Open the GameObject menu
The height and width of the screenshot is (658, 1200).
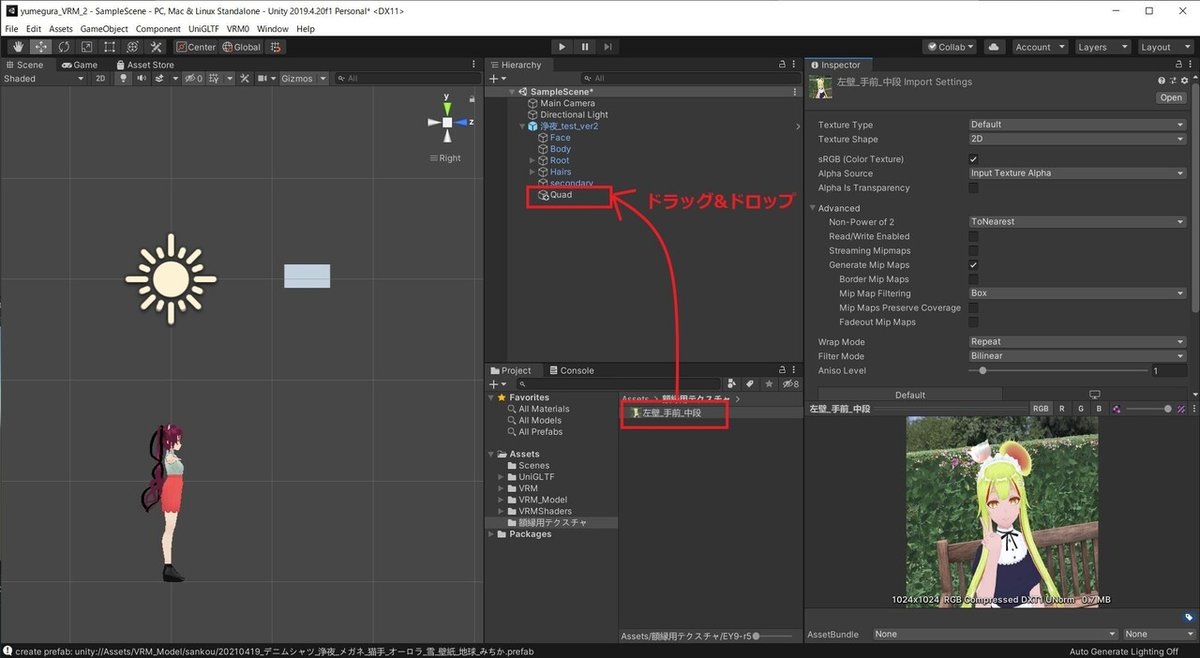pyautogui.click(x=104, y=29)
